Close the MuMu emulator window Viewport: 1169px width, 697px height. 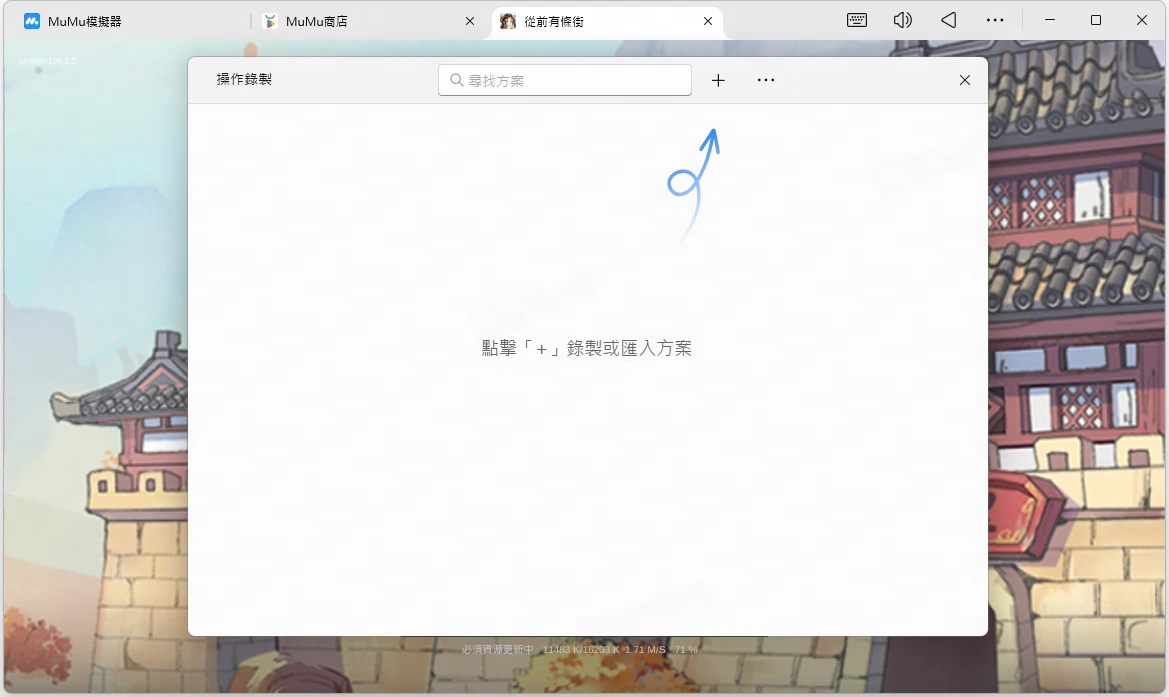click(x=1141, y=20)
